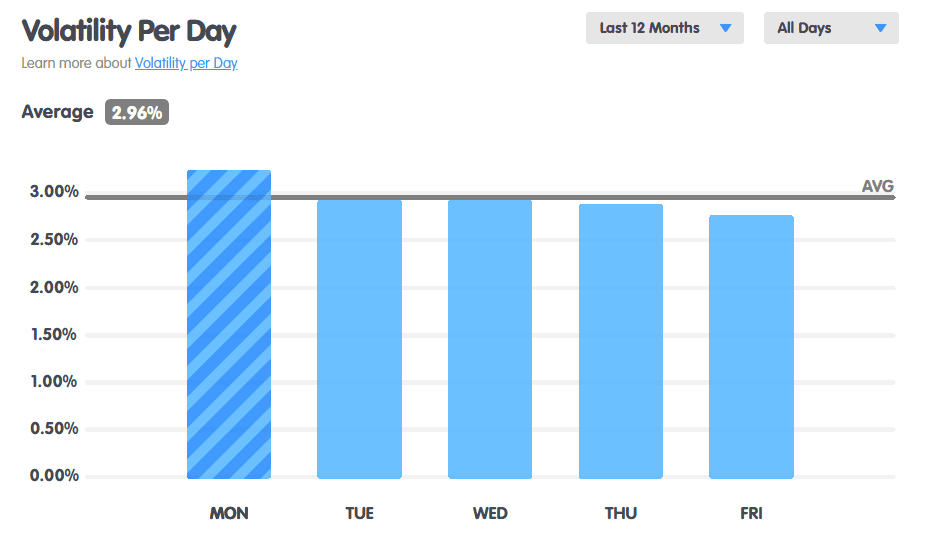Open the All Days dropdown

[x=831, y=28]
